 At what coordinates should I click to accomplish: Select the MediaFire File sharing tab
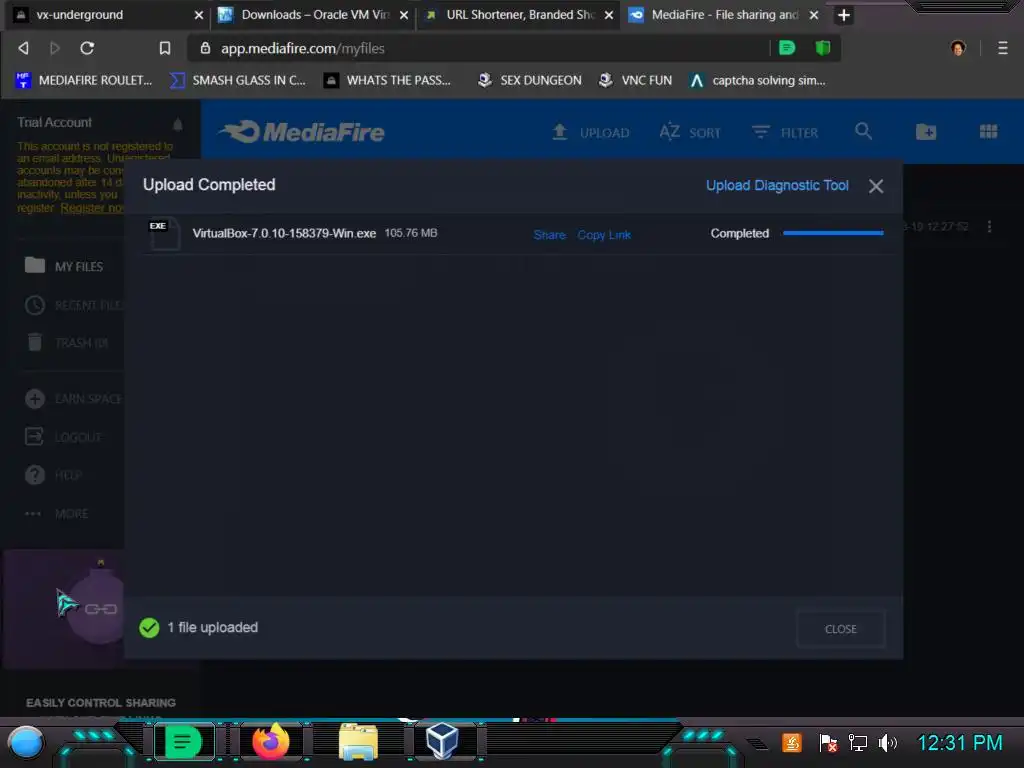click(725, 14)
